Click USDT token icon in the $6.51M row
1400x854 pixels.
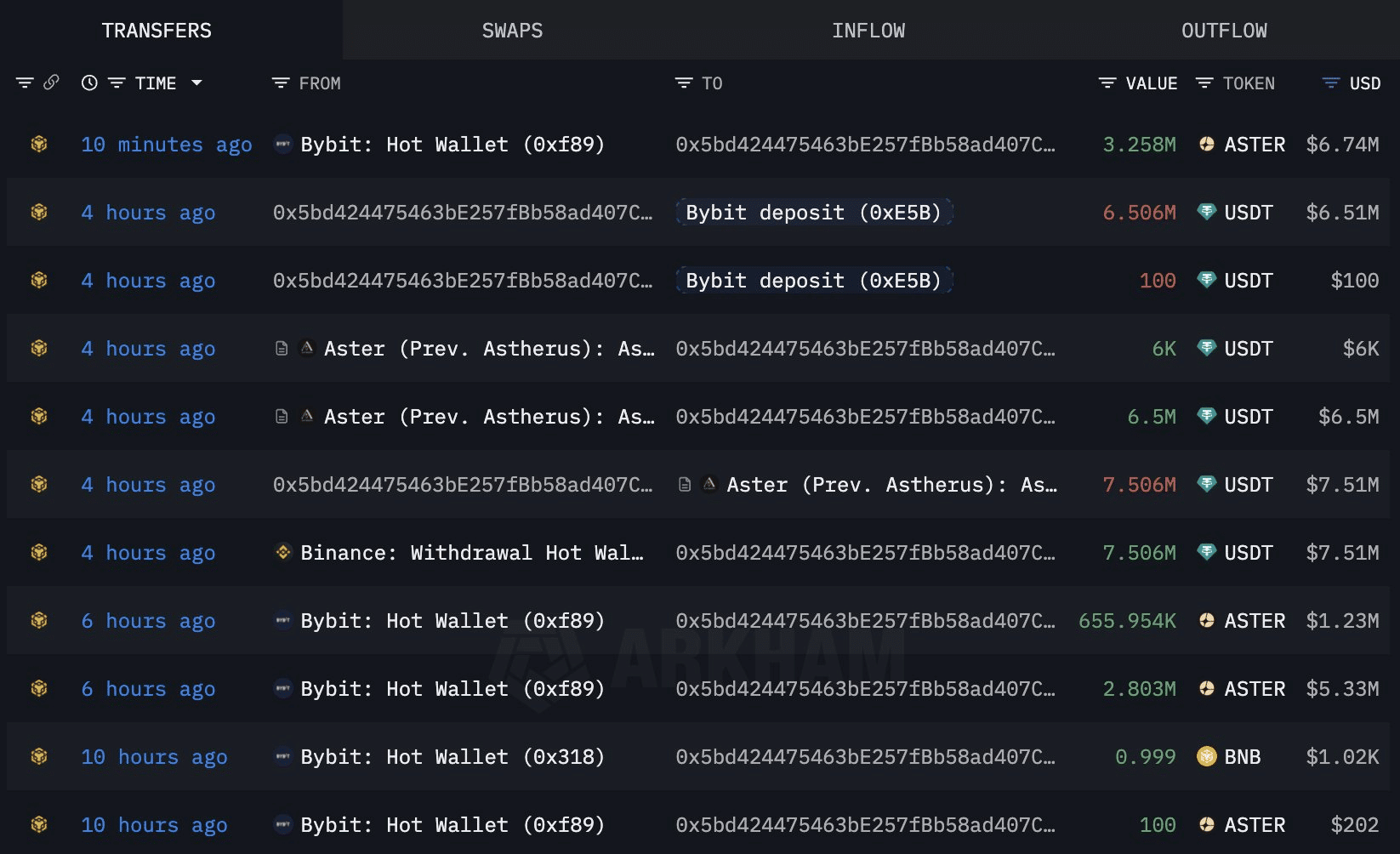[x=1206, y=212]
